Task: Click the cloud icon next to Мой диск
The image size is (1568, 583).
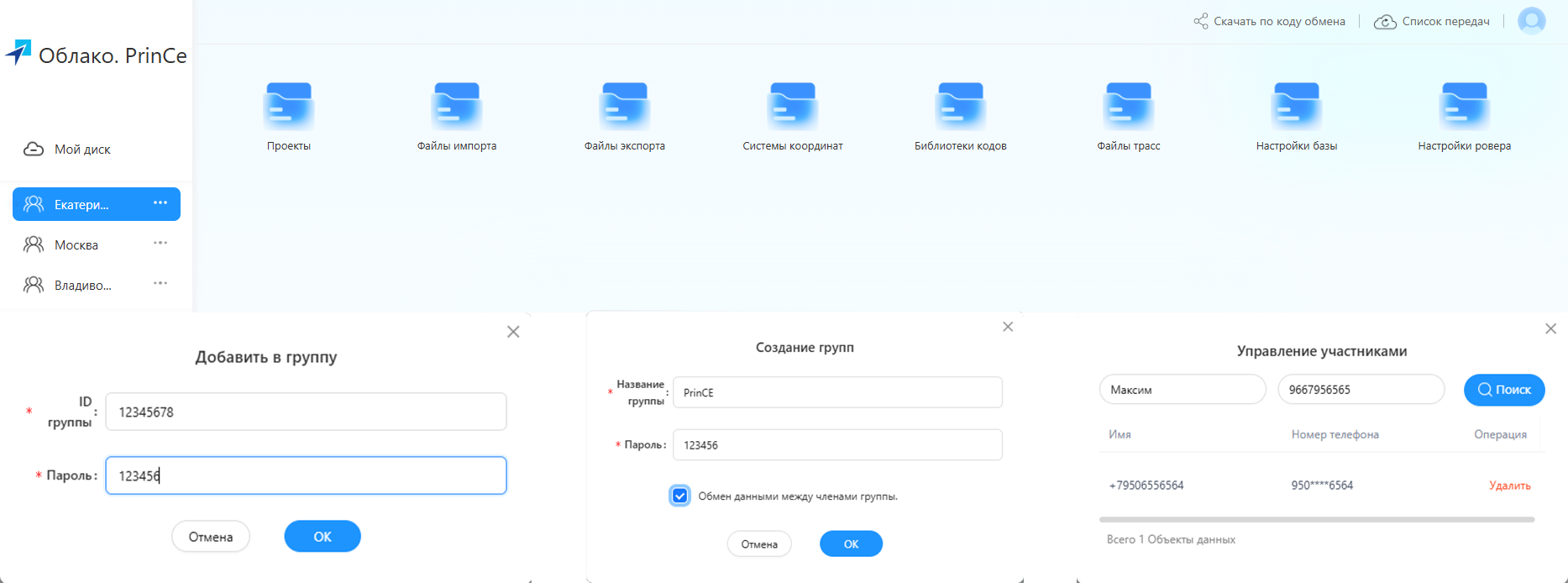Action: (34, 149)
